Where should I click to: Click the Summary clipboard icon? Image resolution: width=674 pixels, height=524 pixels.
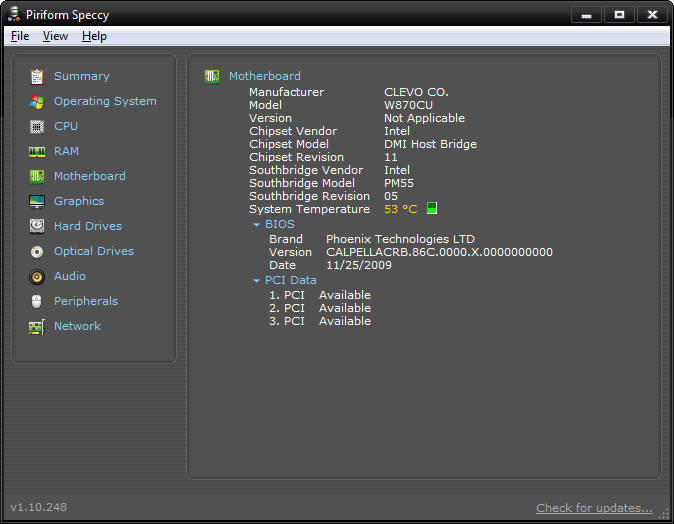pos(37,77)
